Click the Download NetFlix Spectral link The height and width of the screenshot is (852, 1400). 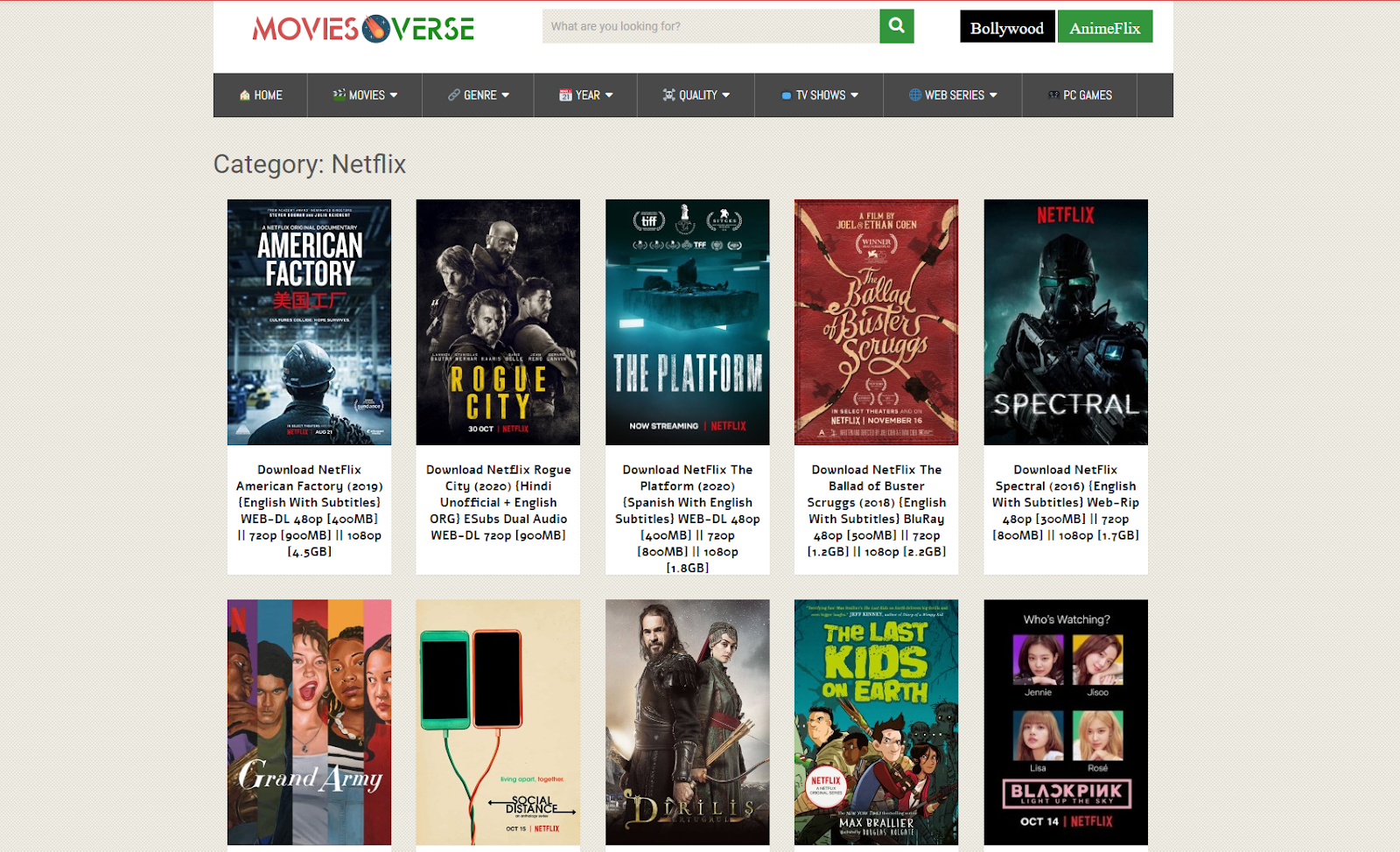[1064, 502]
